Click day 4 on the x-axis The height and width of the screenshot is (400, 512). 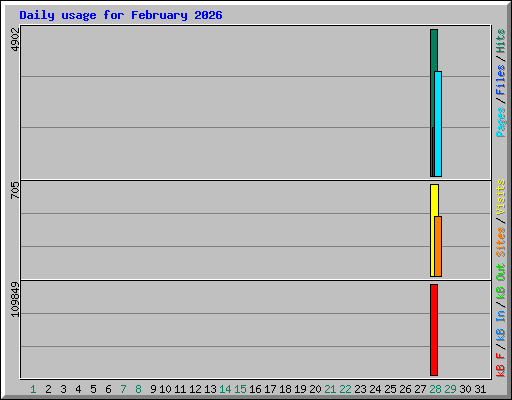tap(78, 389)
